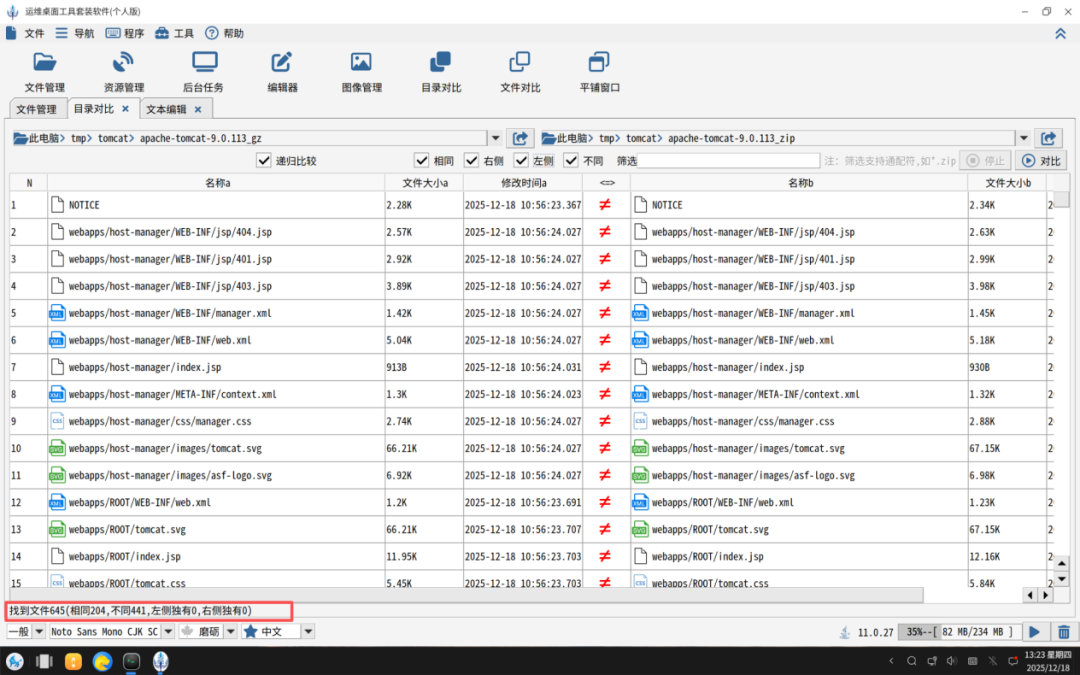
Task: Open the browser icon in the taskbar
Action: [x=103, y=662]
